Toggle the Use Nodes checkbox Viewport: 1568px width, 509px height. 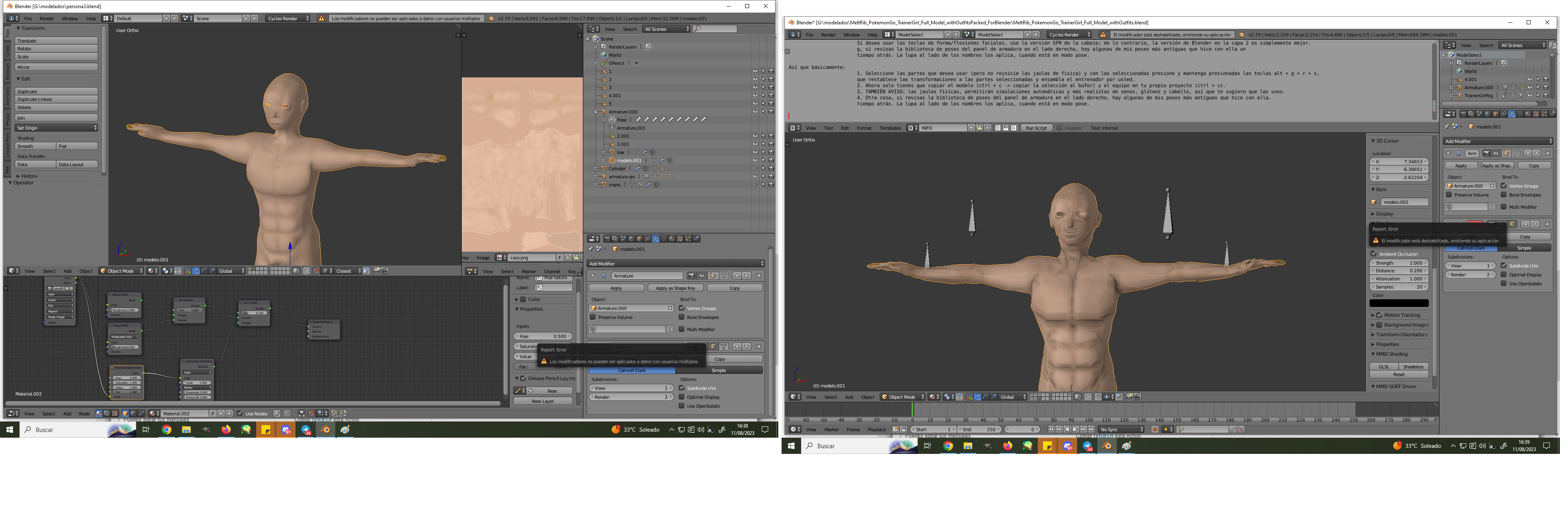[x=240, y=414]
